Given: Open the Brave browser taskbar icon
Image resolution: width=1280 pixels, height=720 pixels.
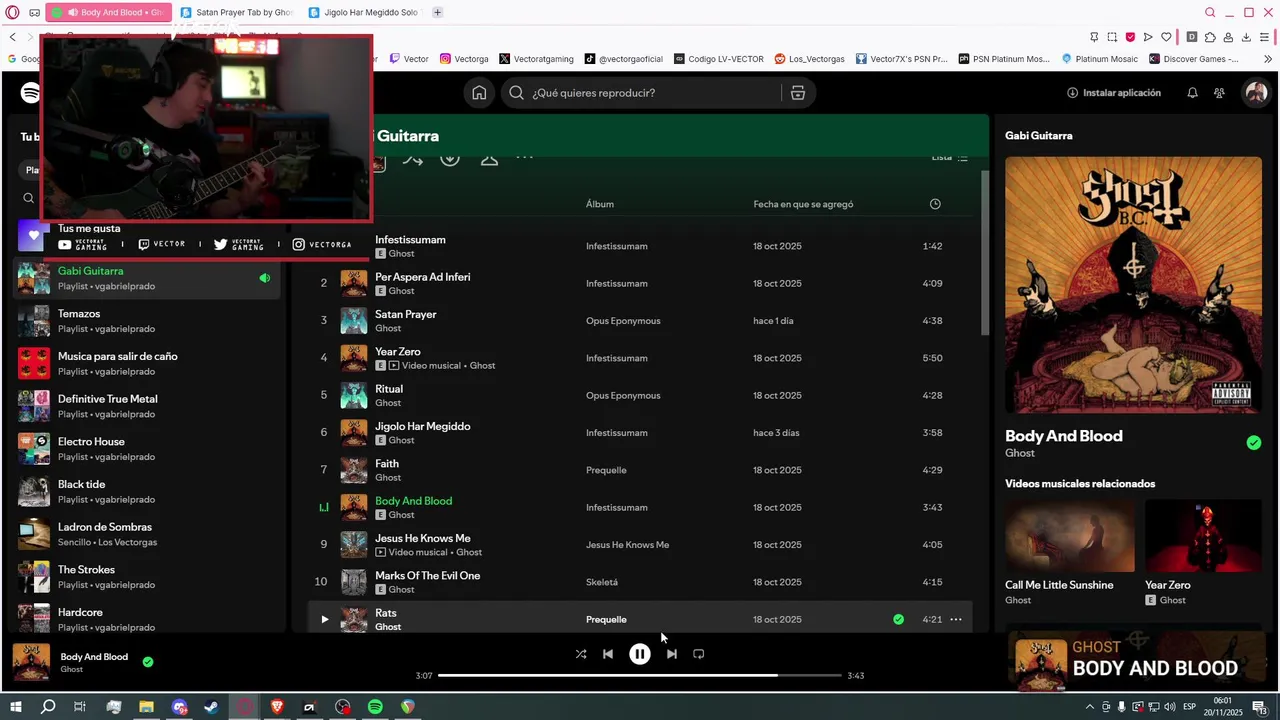Looking at the screenshot, I should [x=277, y=707].
